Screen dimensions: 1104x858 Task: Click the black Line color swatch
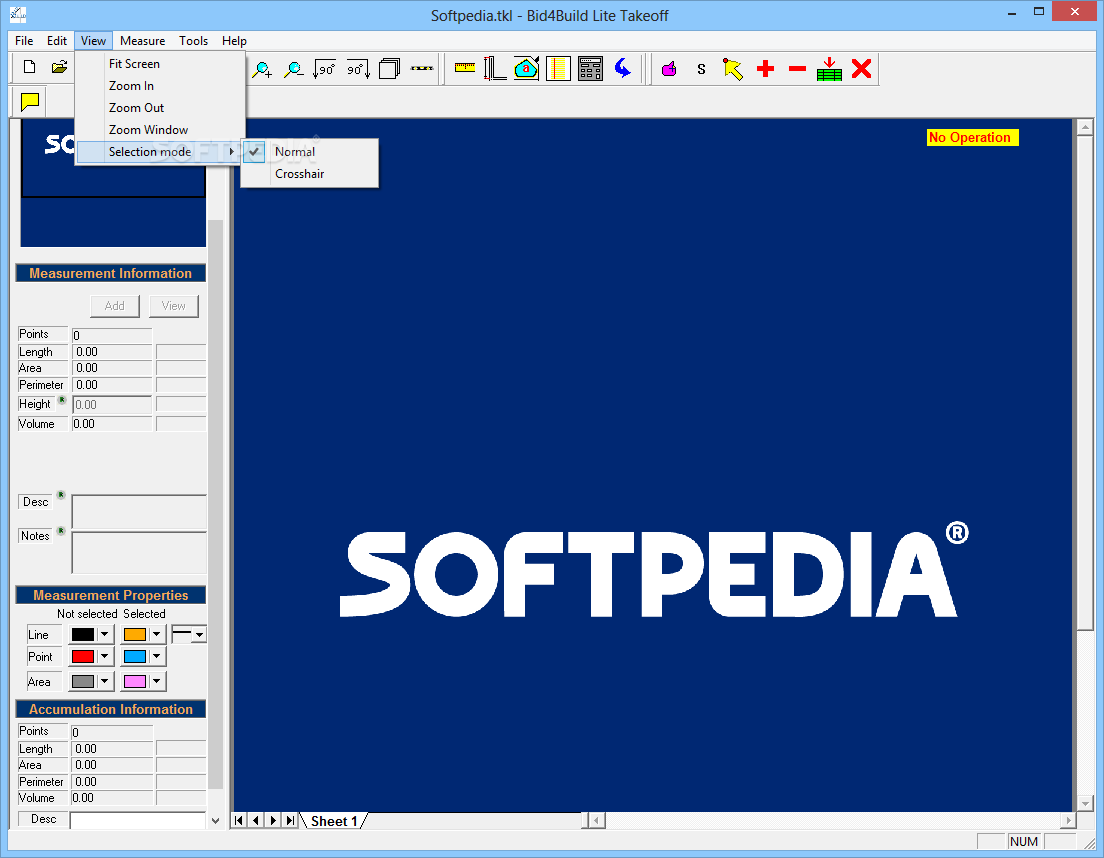(82, 634)
